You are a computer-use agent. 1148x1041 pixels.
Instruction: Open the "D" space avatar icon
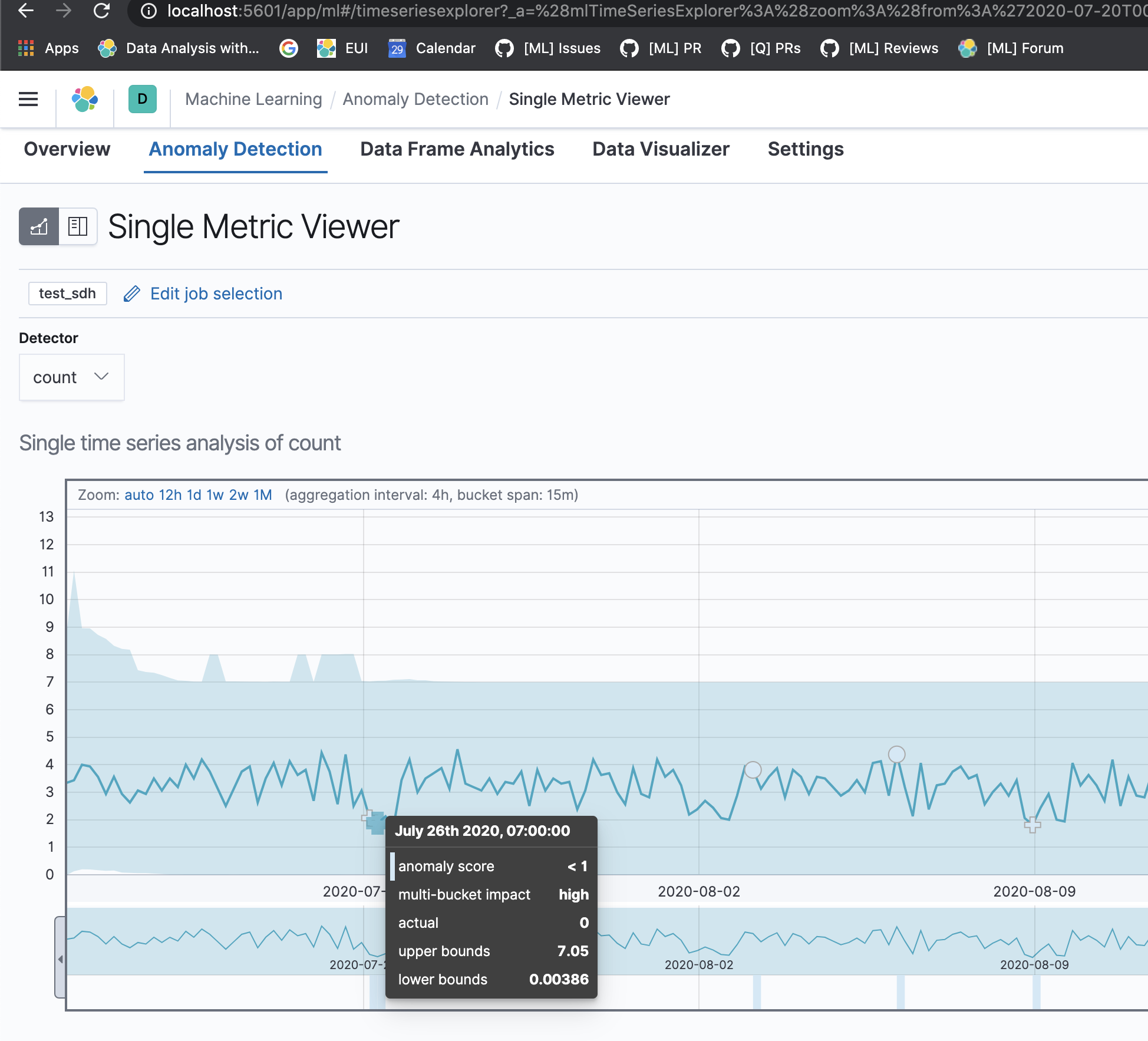pyautogui.click(x=141, y=99)
